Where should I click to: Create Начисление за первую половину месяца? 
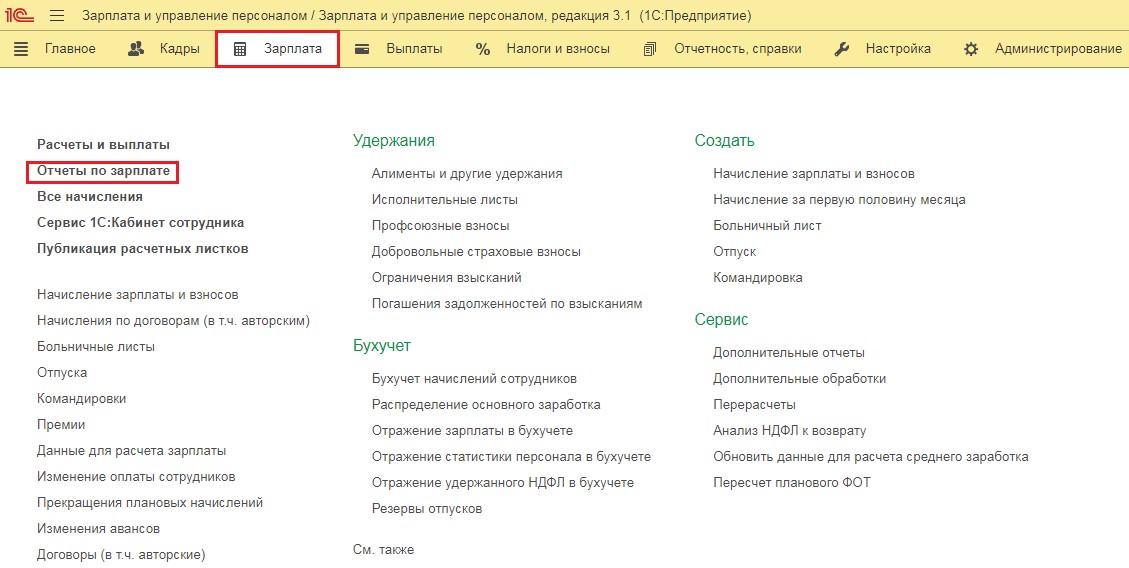tap(839, 199)
